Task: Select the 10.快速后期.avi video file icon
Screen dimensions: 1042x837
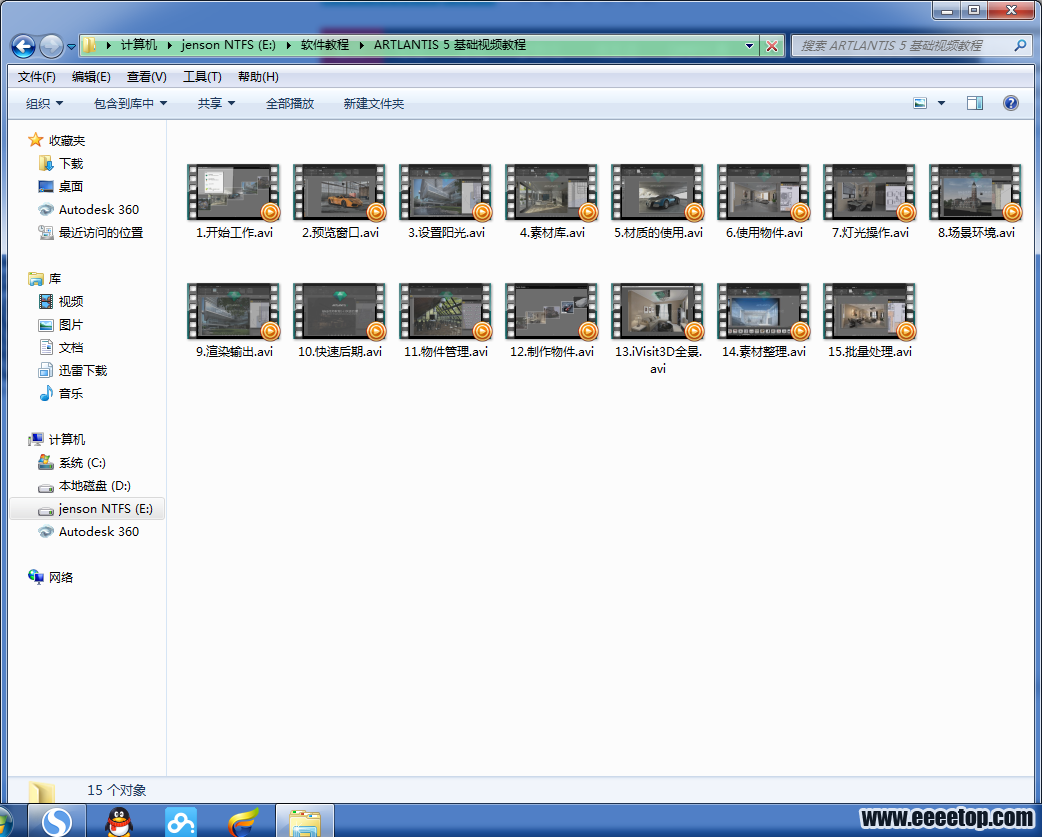Action: [x=340, y=311]
